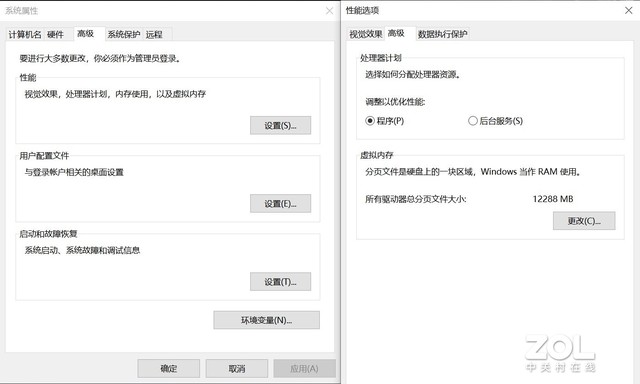Click 设置(E) button under 用户配置文件
Viewport: 640px width, 384px height.
280,203
